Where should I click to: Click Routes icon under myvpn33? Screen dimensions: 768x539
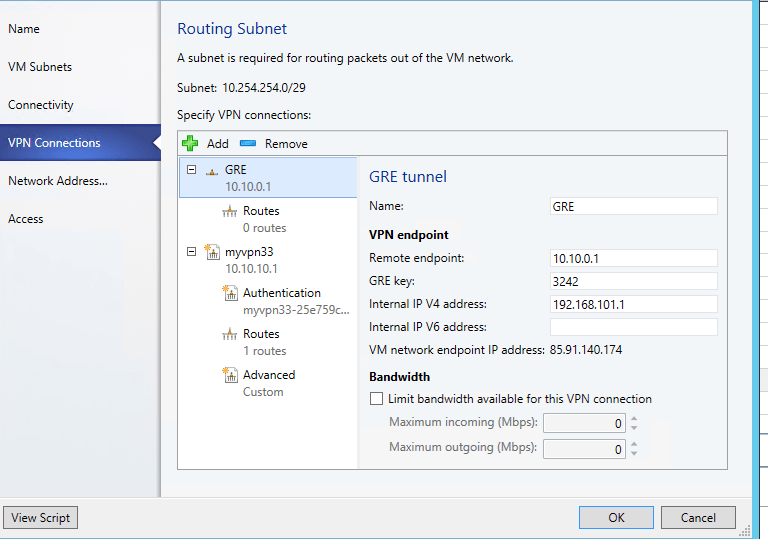point(230,335)
